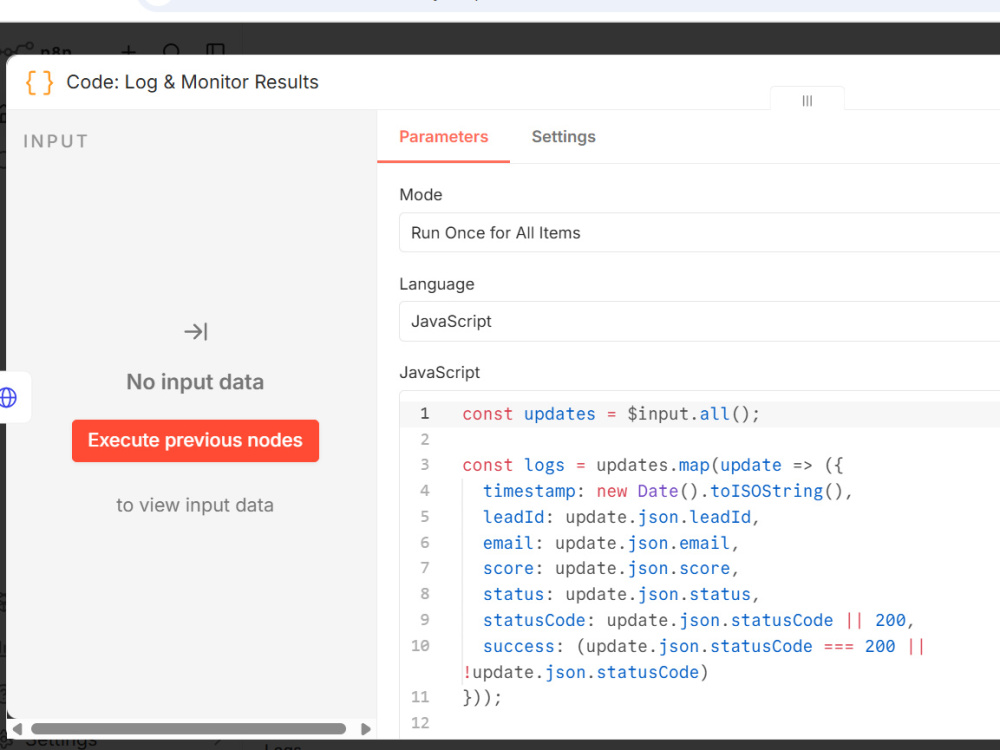Click code line 1 const updates
Viewport: 1000px width, 750px height.
pos(611,415)
